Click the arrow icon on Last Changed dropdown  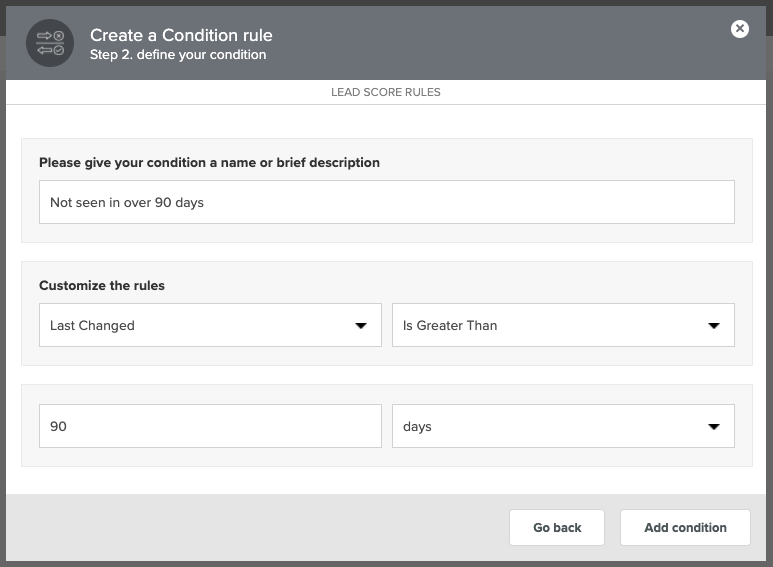click(x=361, y=325)
